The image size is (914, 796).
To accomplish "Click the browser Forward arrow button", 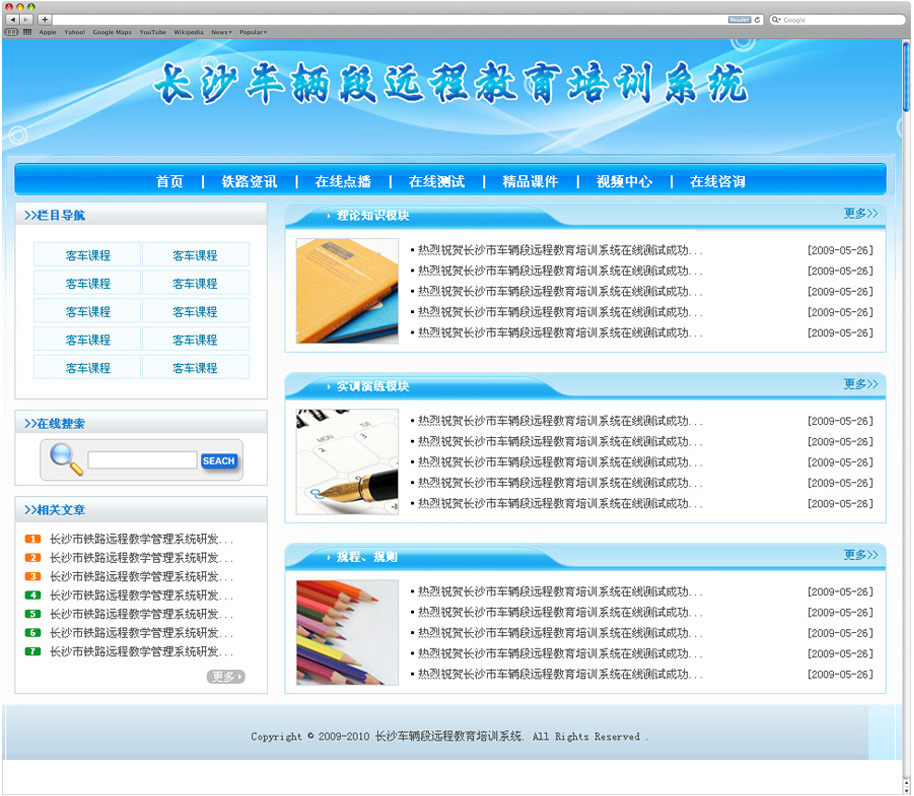I will tap(26, 20).
